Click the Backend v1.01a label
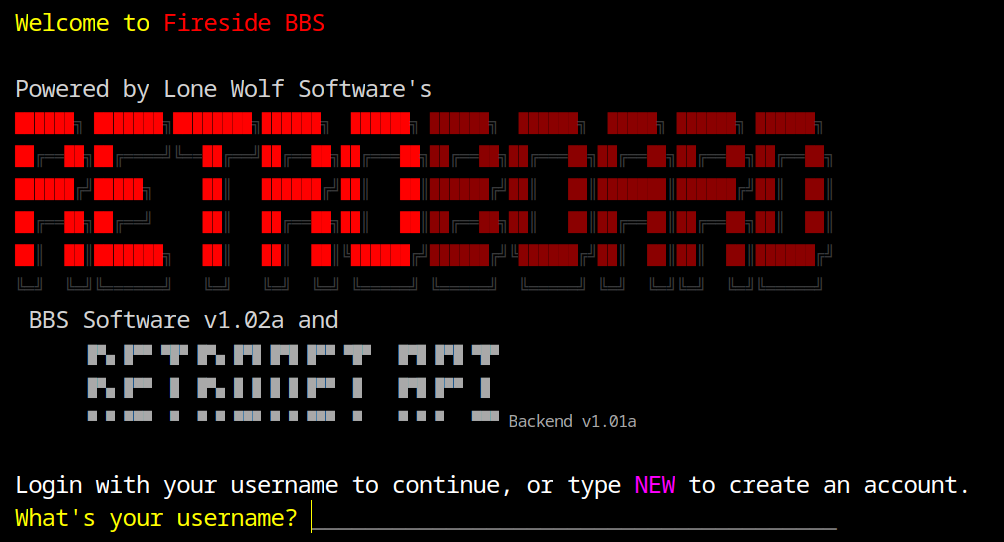 tap(572, 421)
